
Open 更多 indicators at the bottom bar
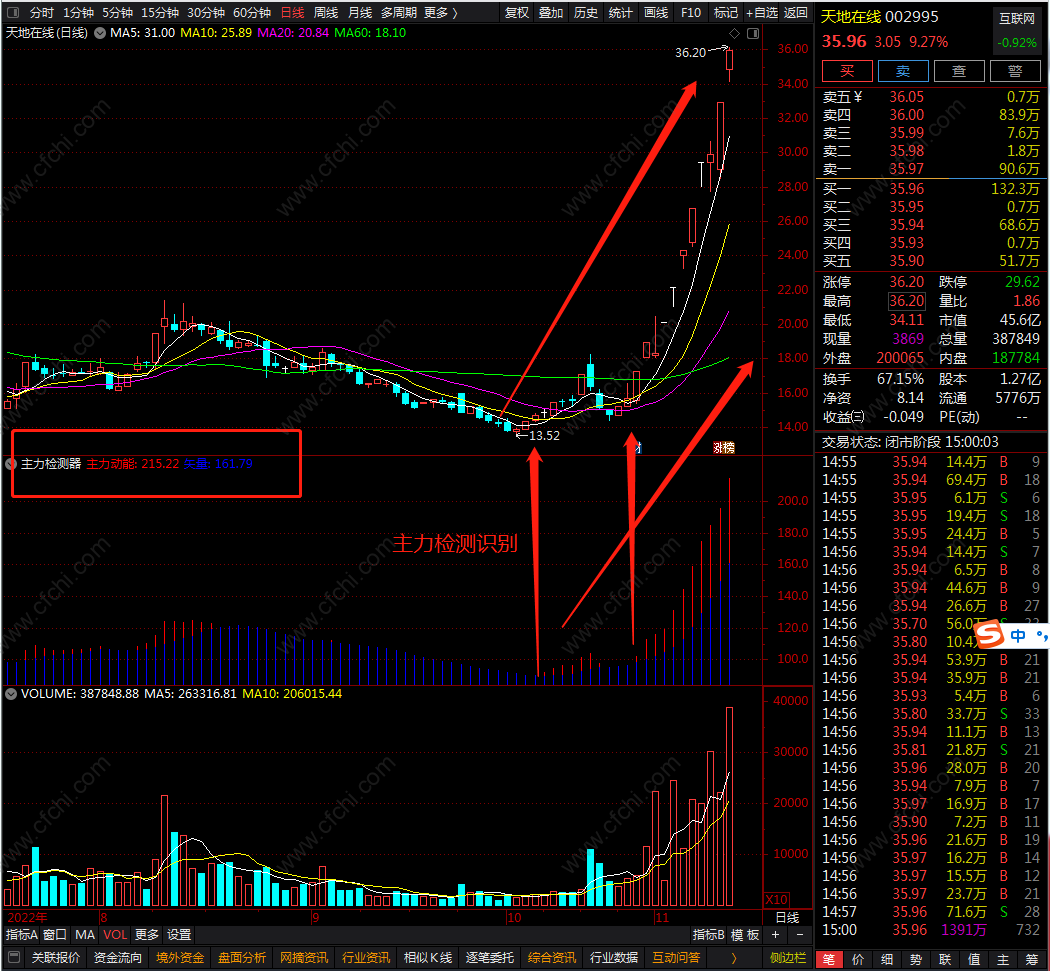point(147,935)
